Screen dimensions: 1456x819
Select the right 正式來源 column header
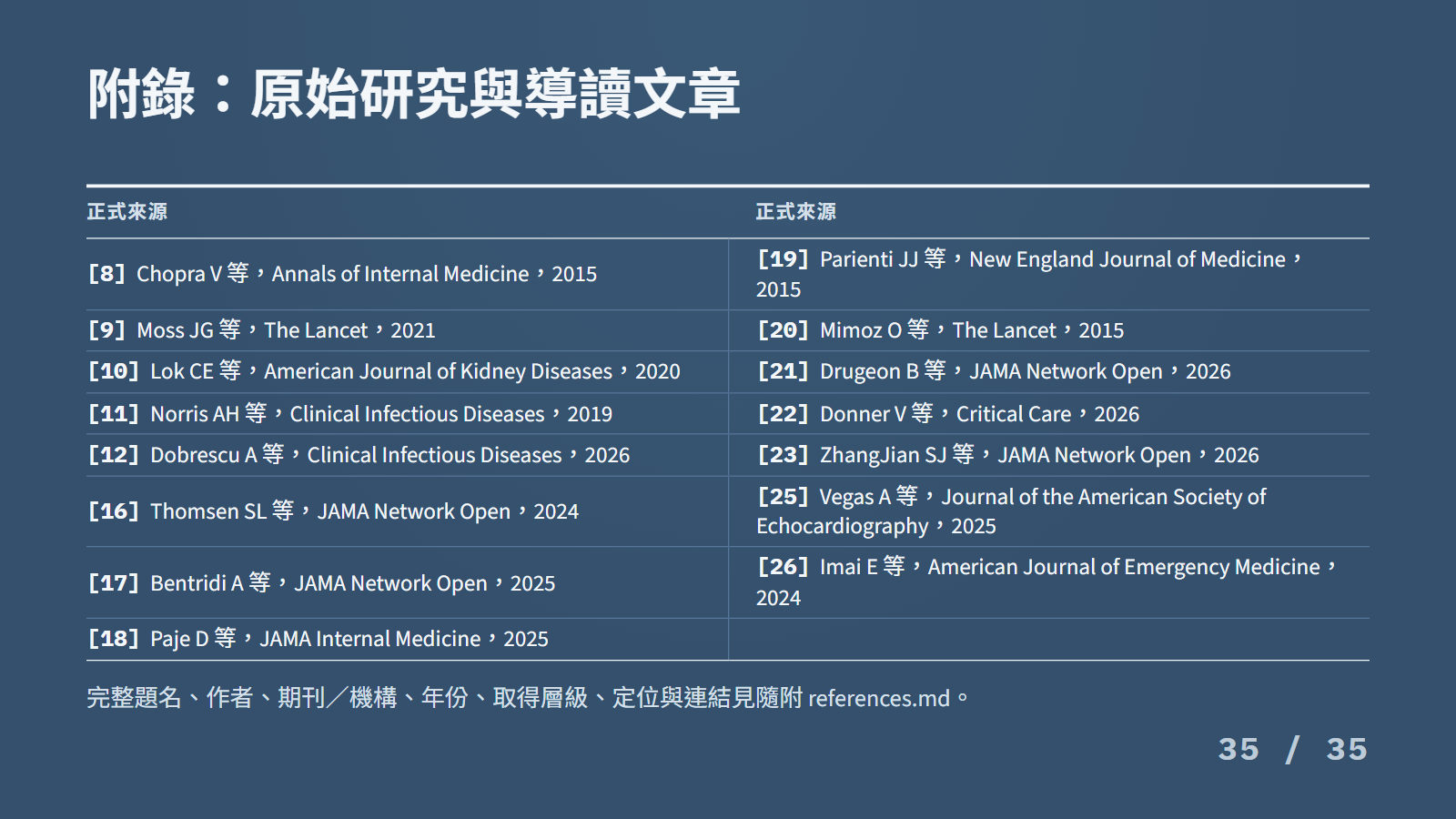[x=796, y=212]
